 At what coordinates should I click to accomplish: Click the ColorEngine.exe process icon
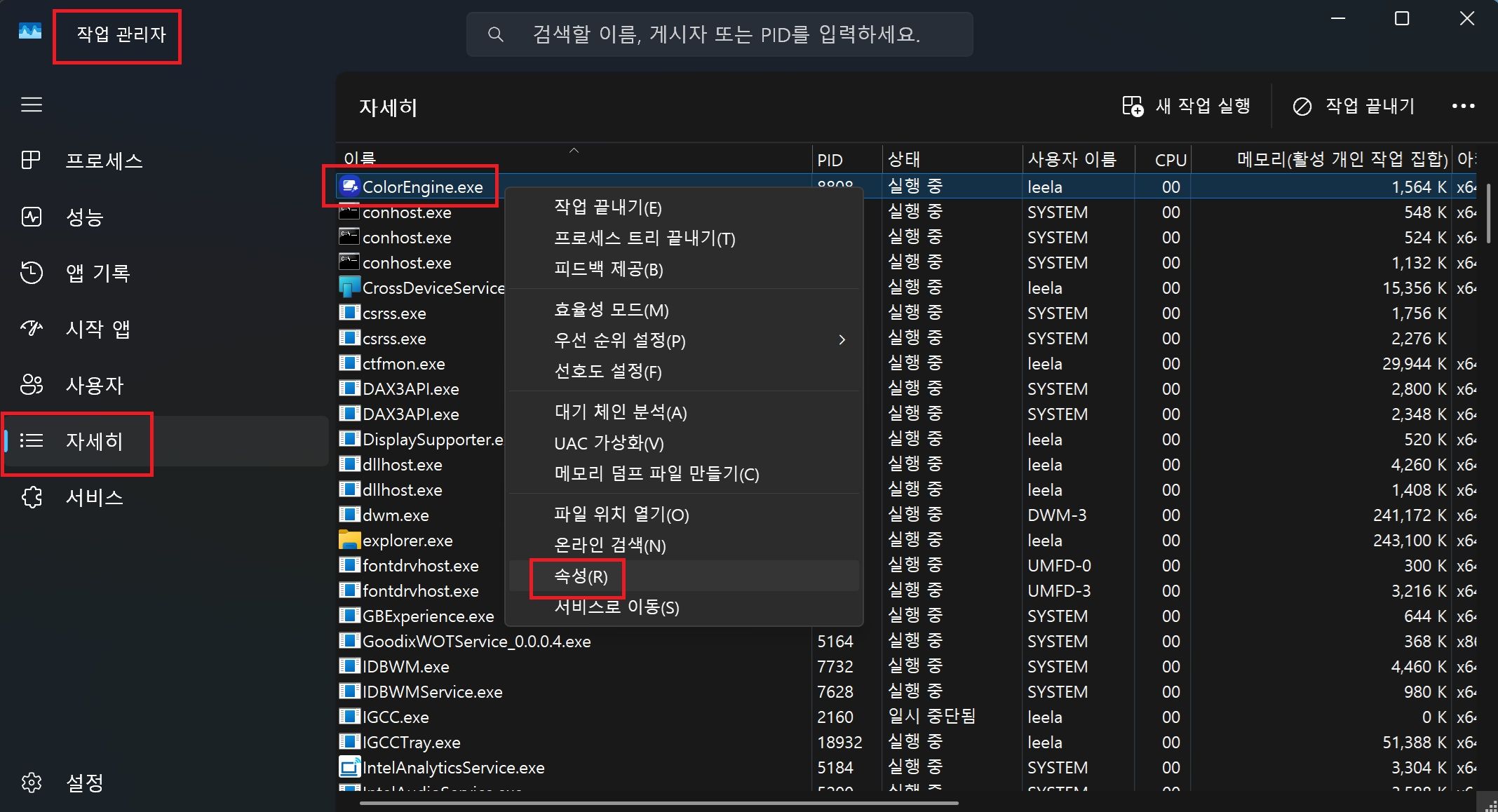[349, 186]
